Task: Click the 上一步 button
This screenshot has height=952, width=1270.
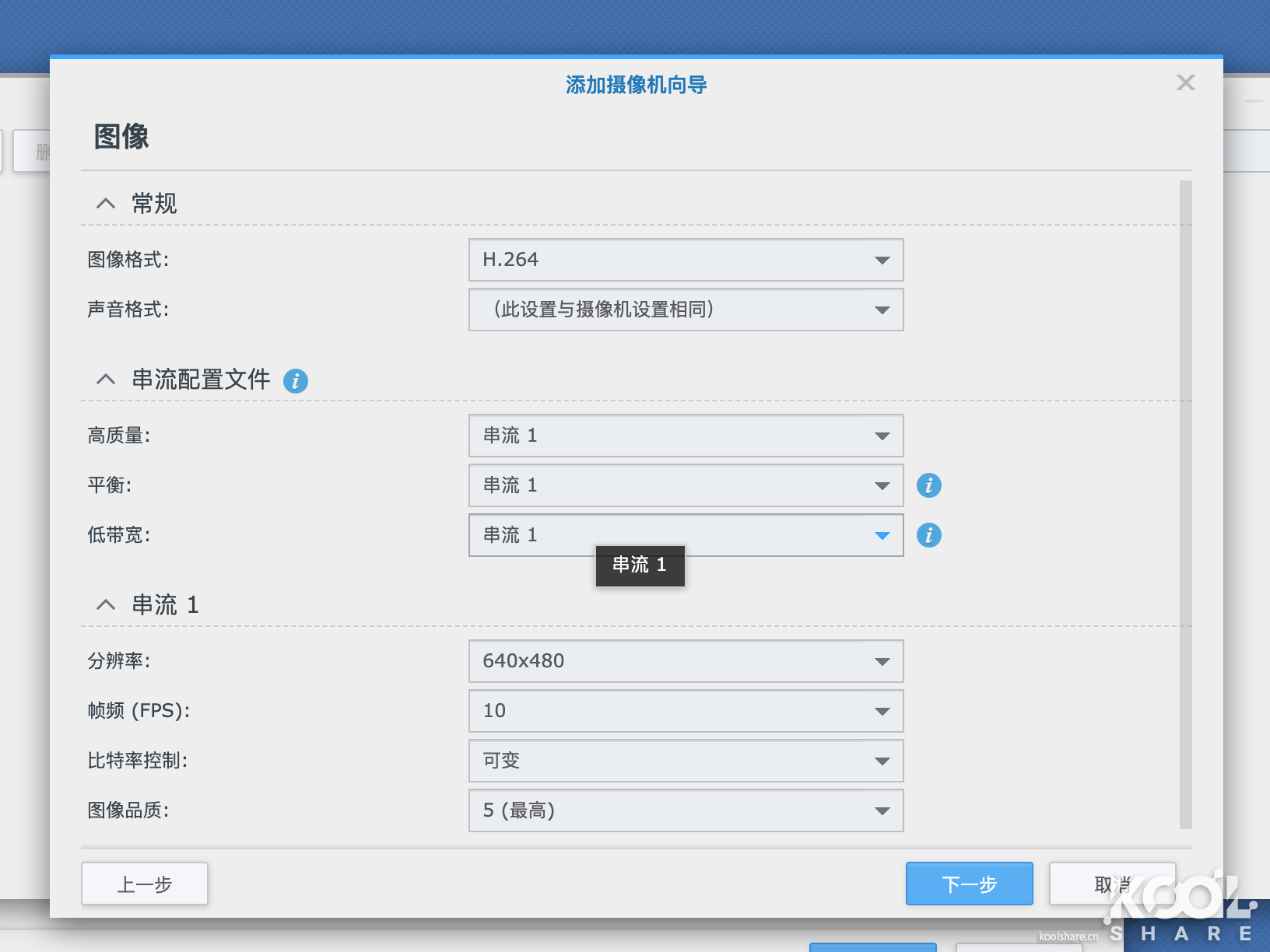Action: coord(145,884)
